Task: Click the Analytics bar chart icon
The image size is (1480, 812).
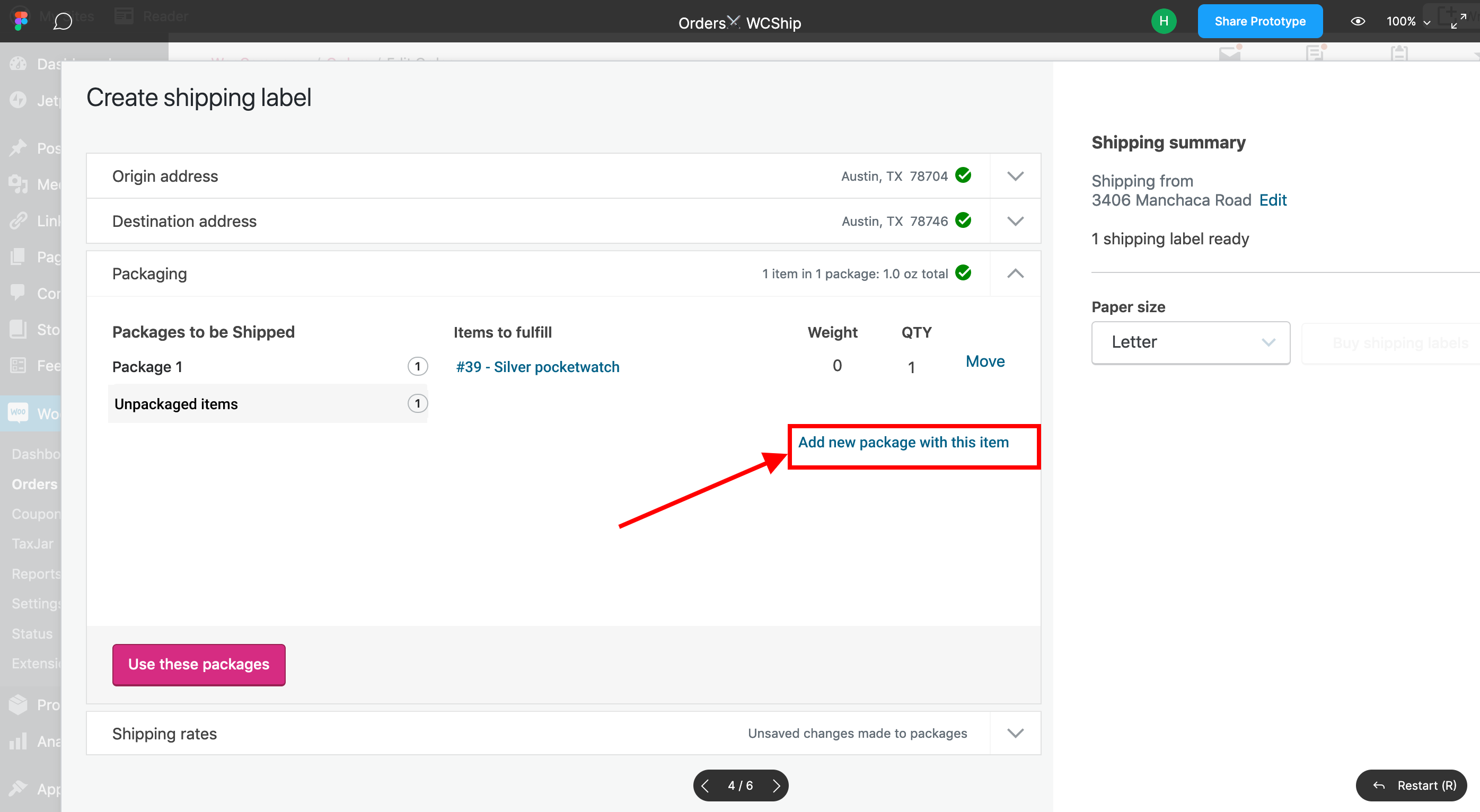Action: click(18, 741)
